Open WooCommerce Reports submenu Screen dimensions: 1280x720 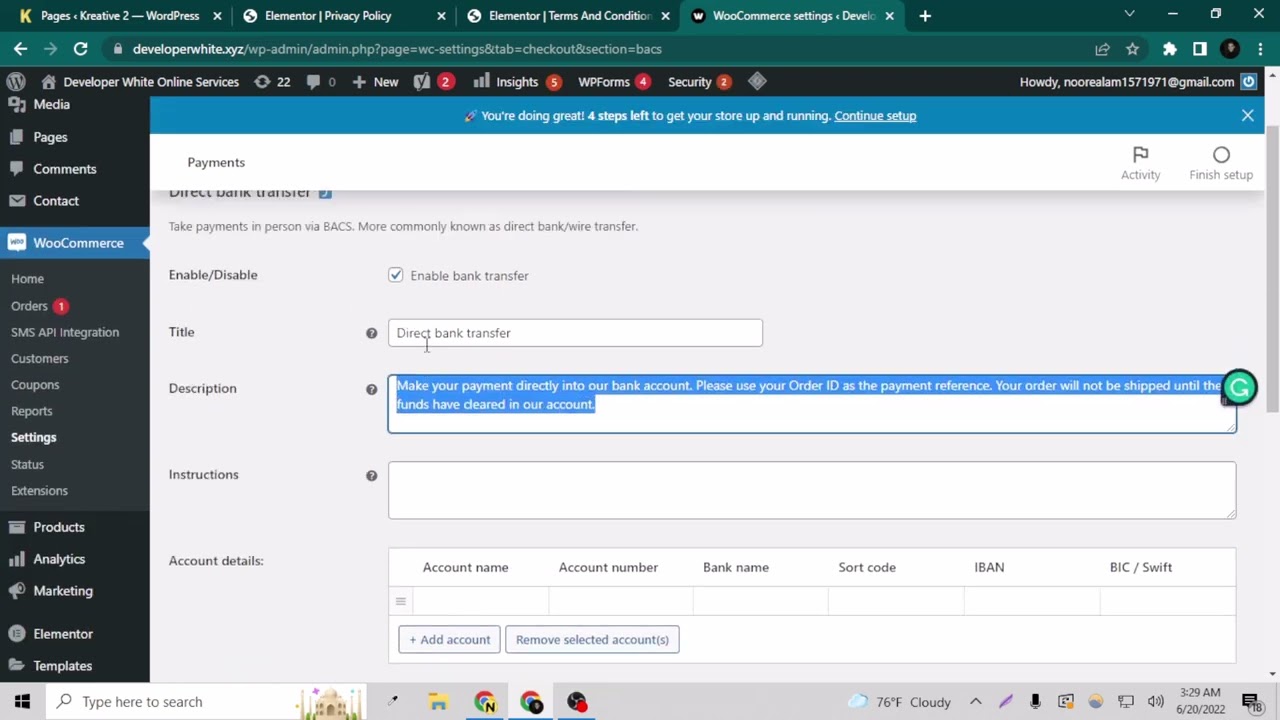pyautogui.click(x=32, y=411)
